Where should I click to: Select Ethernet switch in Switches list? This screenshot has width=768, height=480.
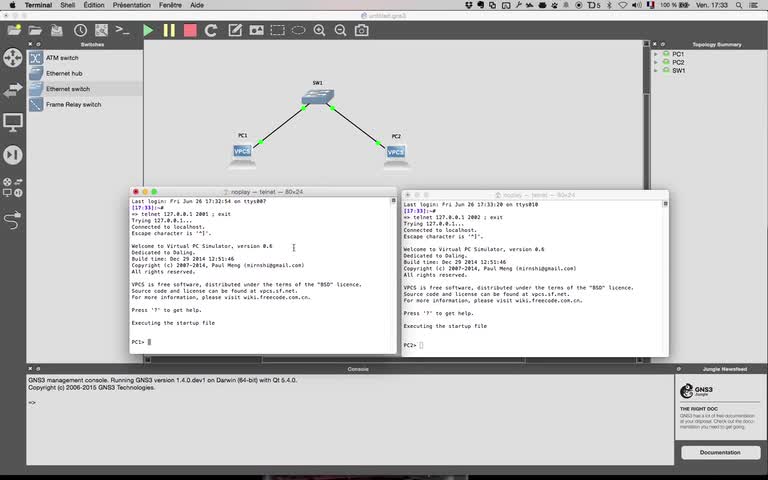[x=85, y=89]
